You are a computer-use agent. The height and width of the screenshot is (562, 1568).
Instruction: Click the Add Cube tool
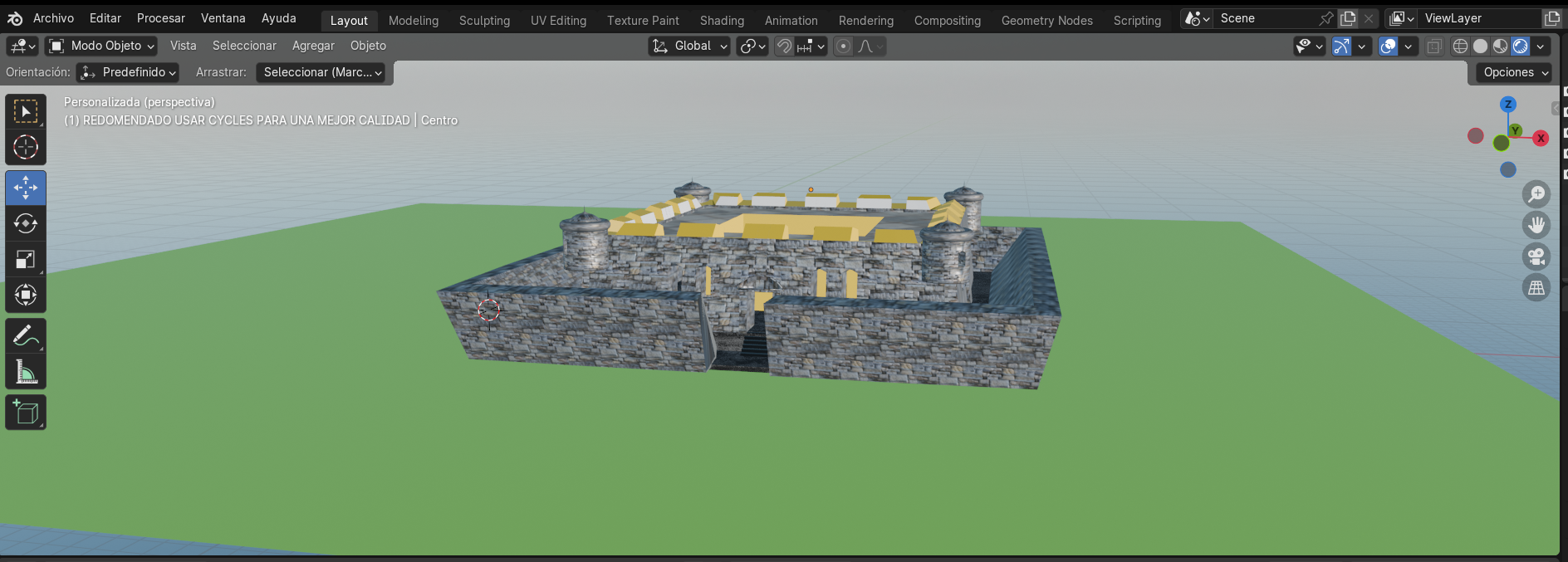coord(26,413)
